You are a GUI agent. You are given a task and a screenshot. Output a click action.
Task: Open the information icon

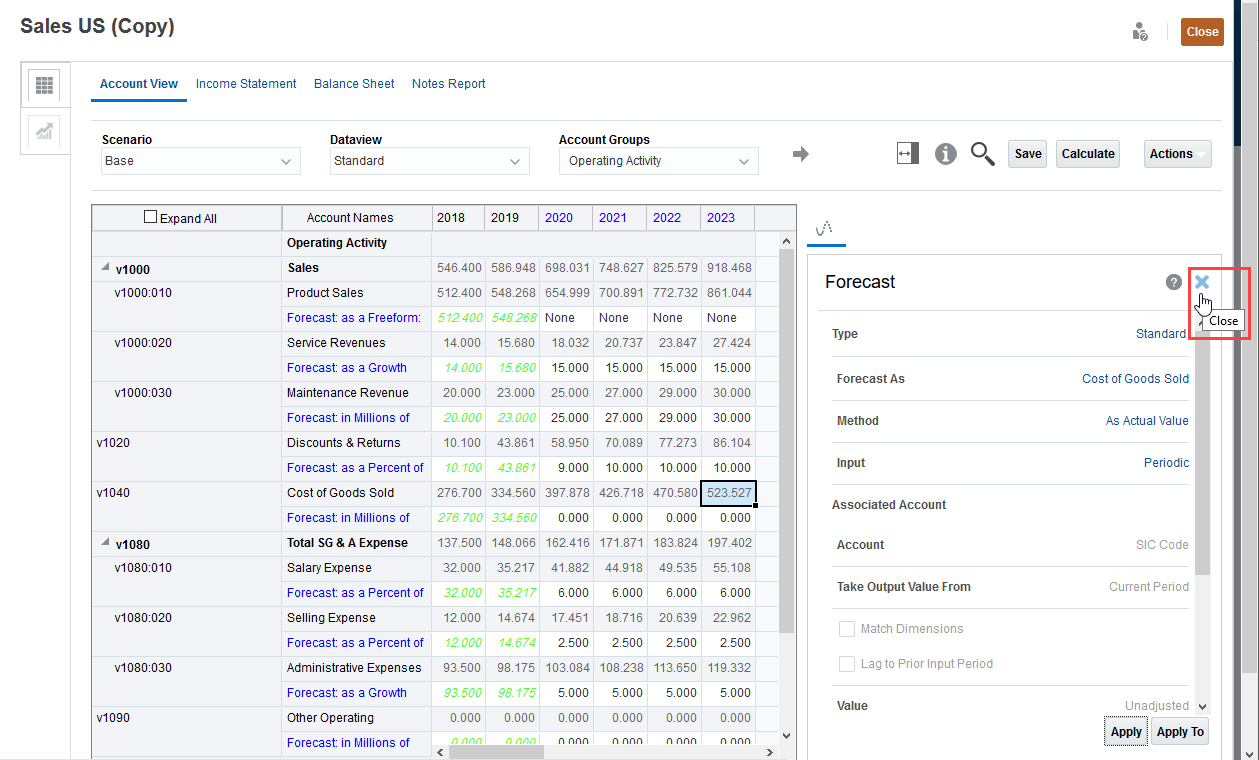click(x=945, y=153)
